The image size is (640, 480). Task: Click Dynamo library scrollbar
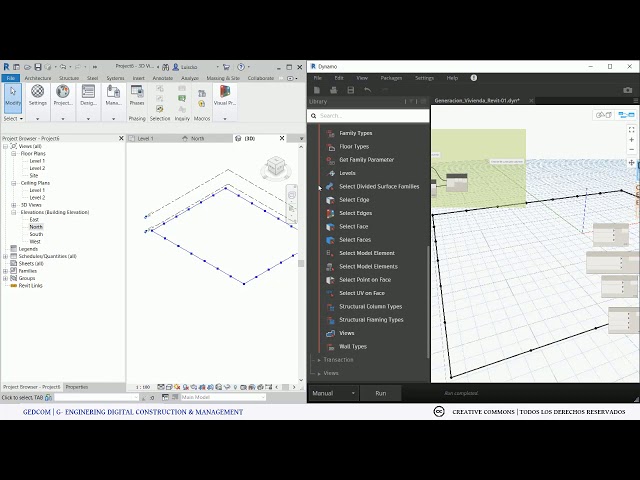coord(428,302)
